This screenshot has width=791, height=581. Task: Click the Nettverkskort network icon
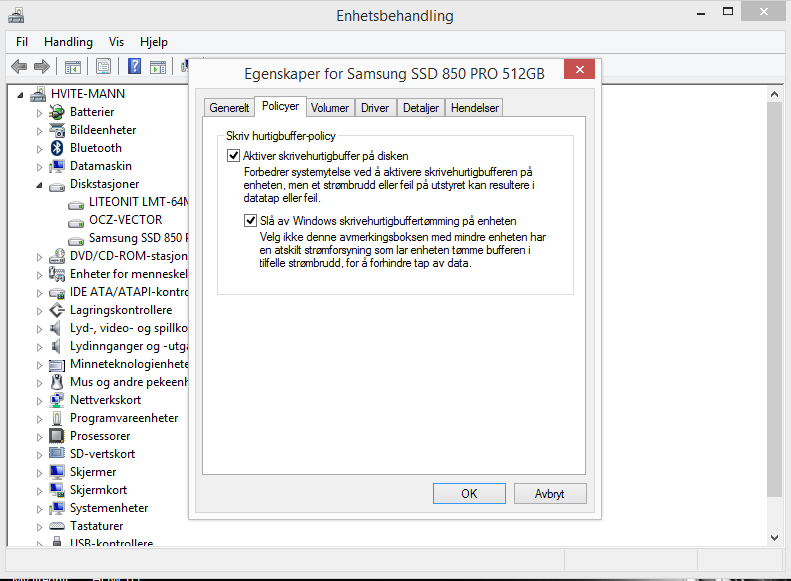[x=57, y=400]
